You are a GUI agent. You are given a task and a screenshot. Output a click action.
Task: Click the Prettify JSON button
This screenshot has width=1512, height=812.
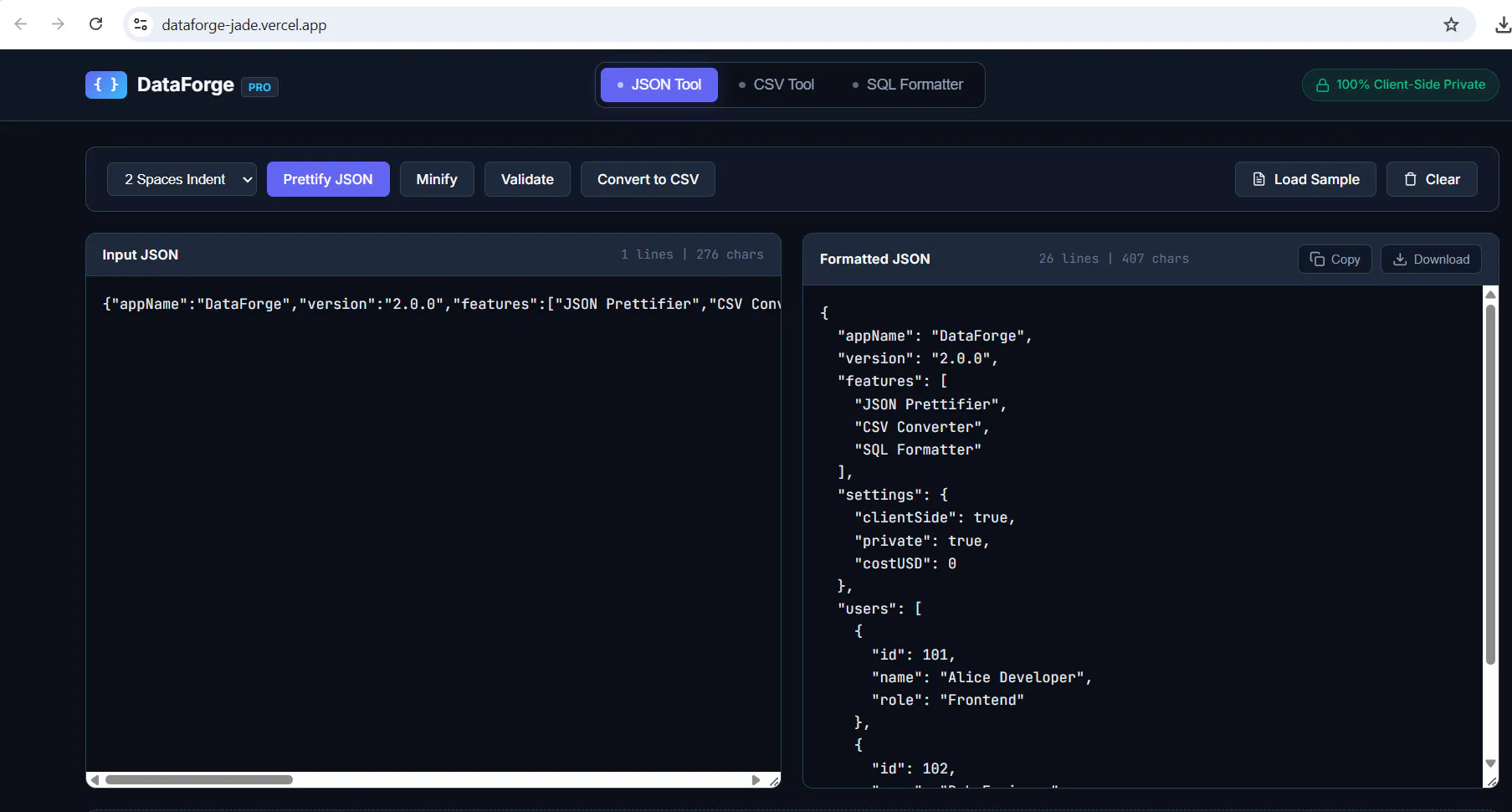tap(328, 179)
